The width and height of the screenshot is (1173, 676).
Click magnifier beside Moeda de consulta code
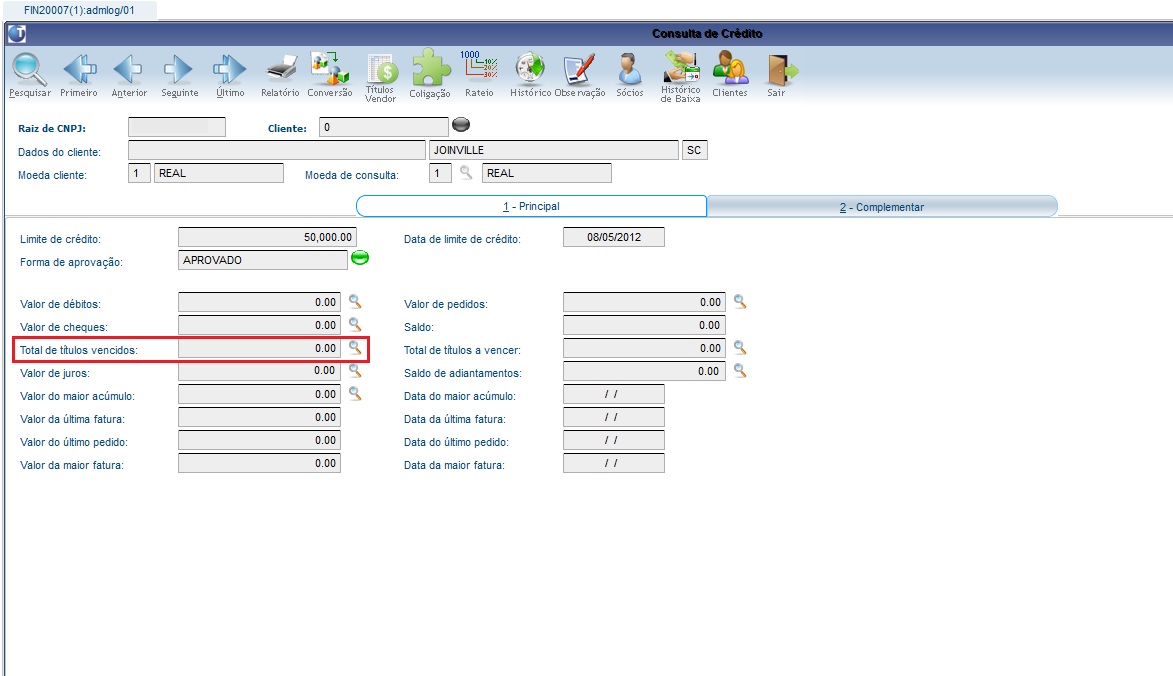click(466, 173)
